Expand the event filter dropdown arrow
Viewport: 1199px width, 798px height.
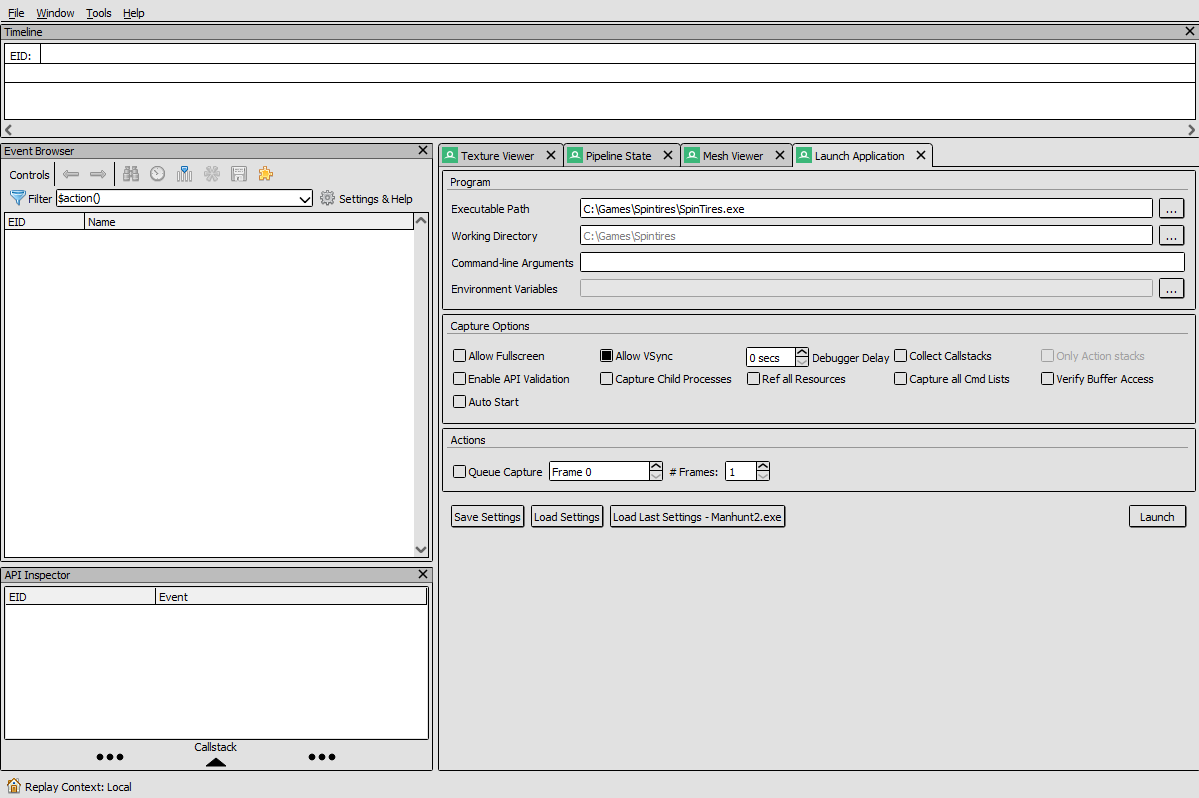[305, 199]
